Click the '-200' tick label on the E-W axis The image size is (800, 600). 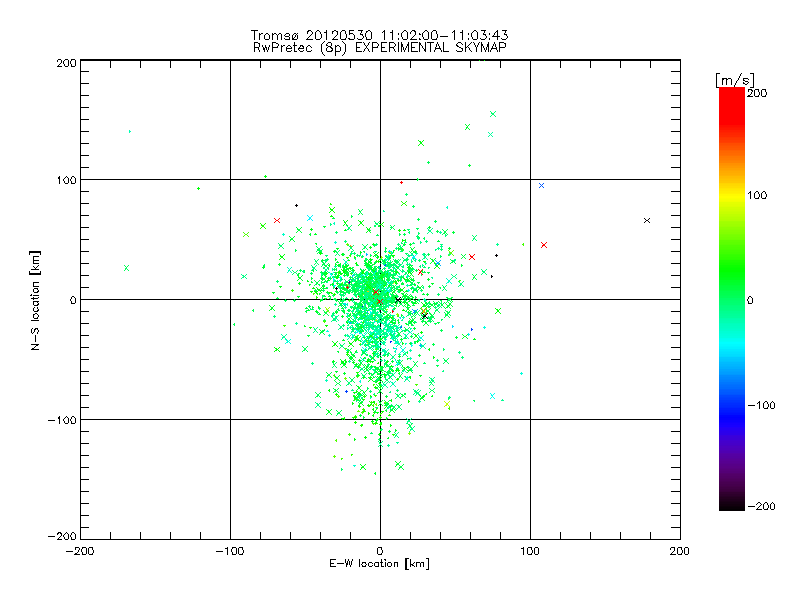point(80,551)
